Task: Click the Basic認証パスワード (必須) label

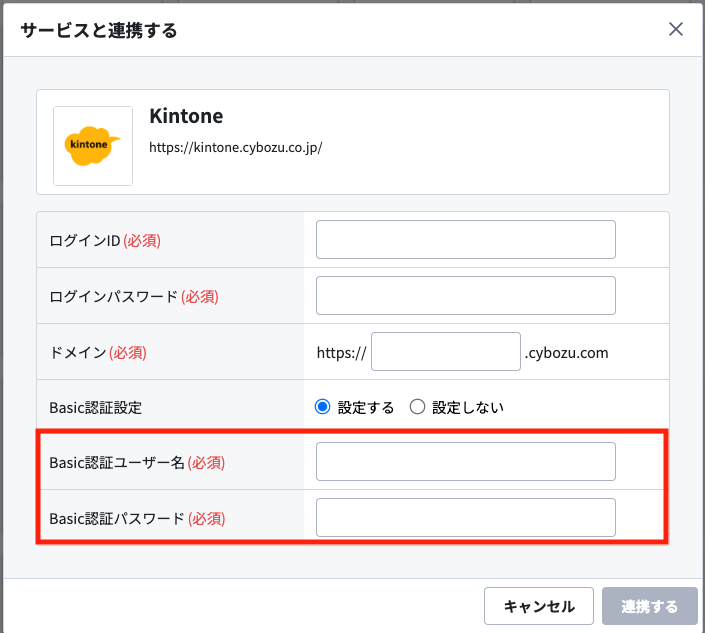Action: pos(137,519)
